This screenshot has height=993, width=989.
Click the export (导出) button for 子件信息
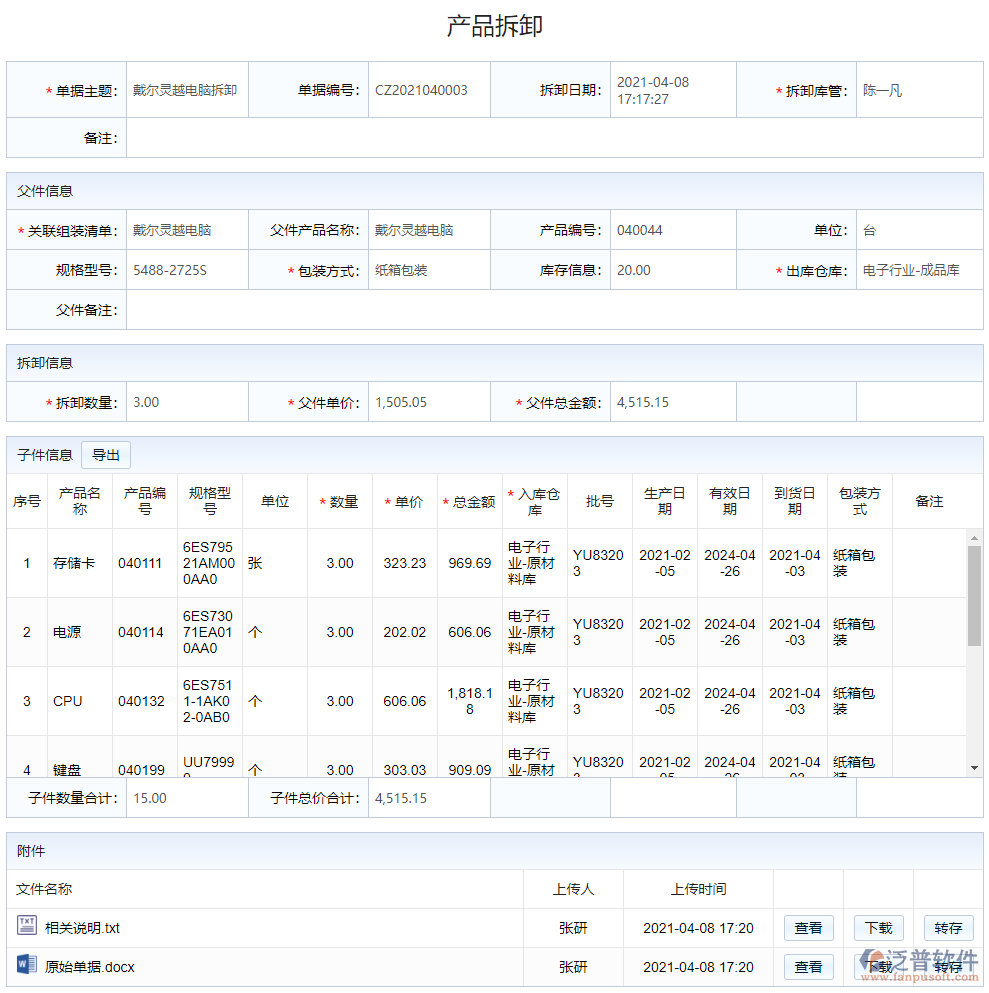[105, 454]
